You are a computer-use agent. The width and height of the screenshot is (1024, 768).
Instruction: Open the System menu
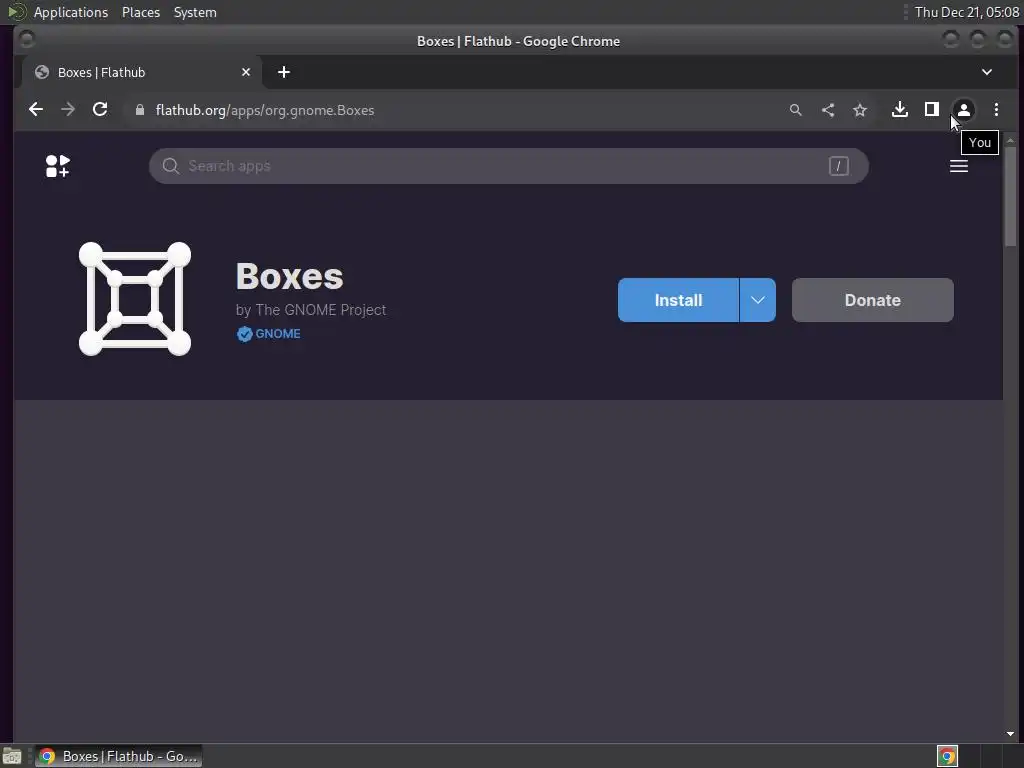tap(195, 12)
